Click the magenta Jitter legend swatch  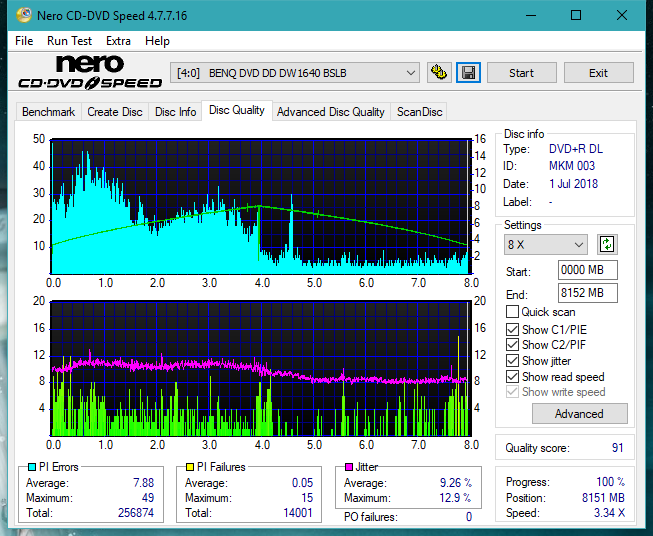point(349,467)
